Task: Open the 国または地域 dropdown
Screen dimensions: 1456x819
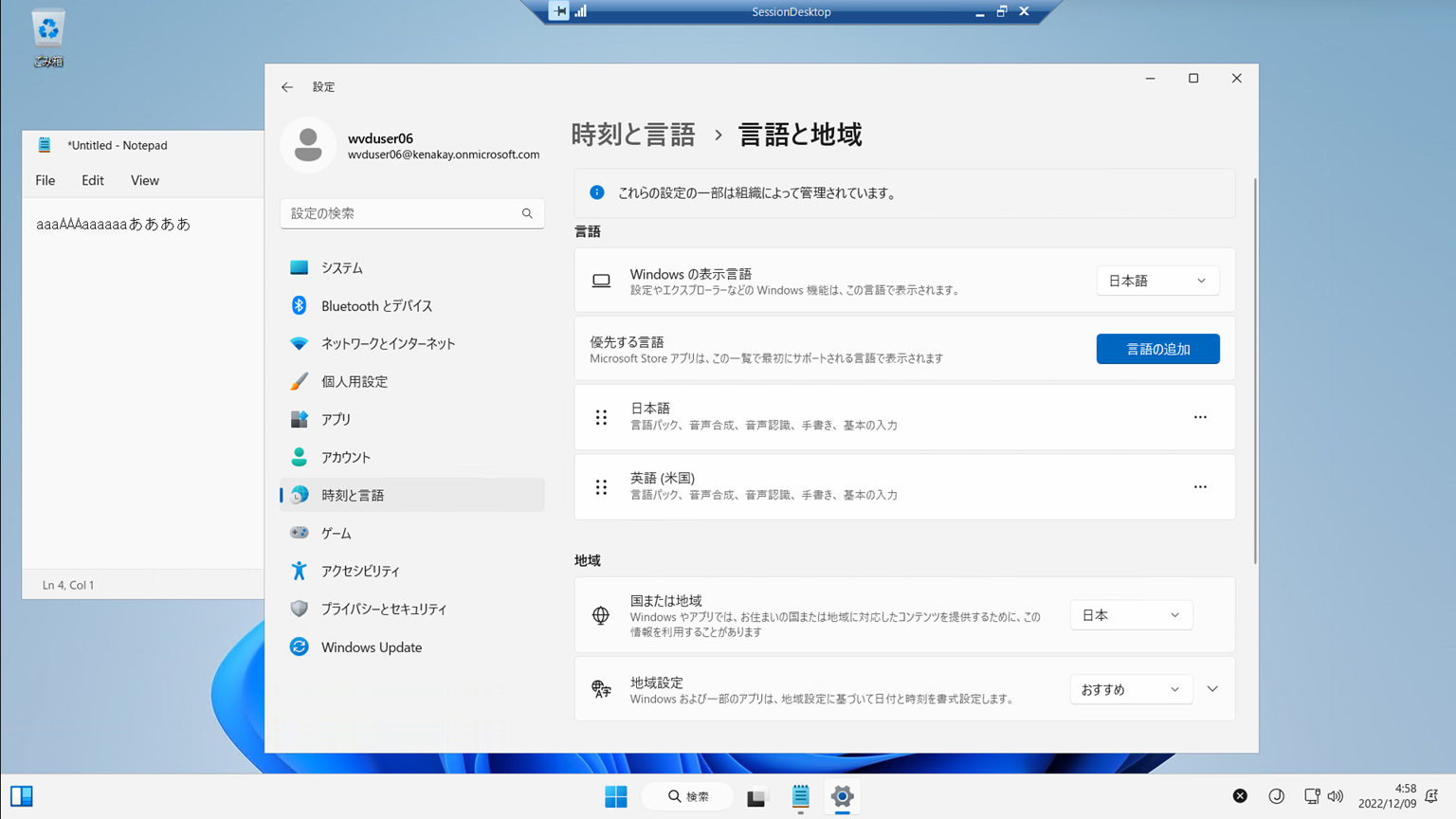Action: (x=1131, y=615)
